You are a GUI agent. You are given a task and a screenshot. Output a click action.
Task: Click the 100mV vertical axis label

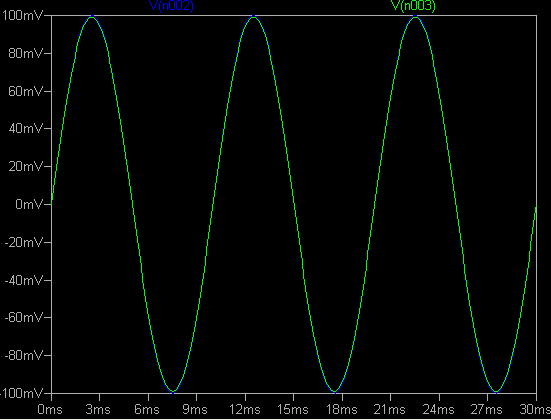pos(22,15)
